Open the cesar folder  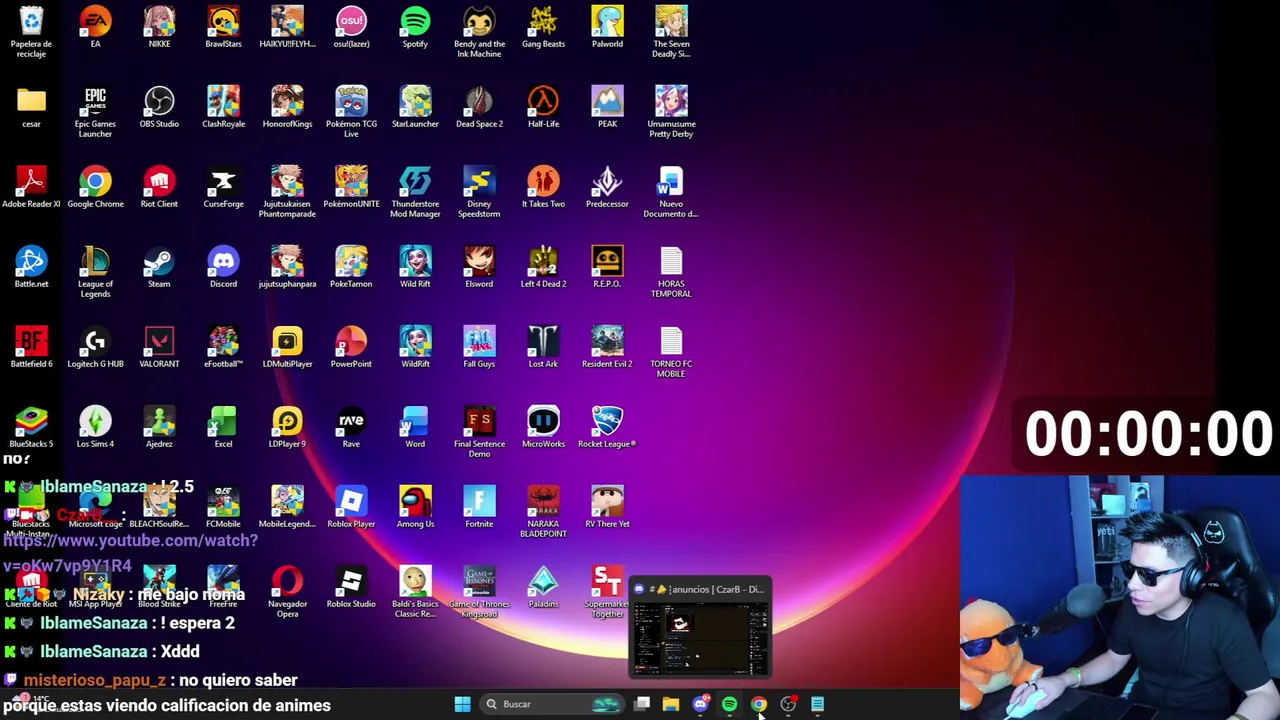(x=31, y=107)
